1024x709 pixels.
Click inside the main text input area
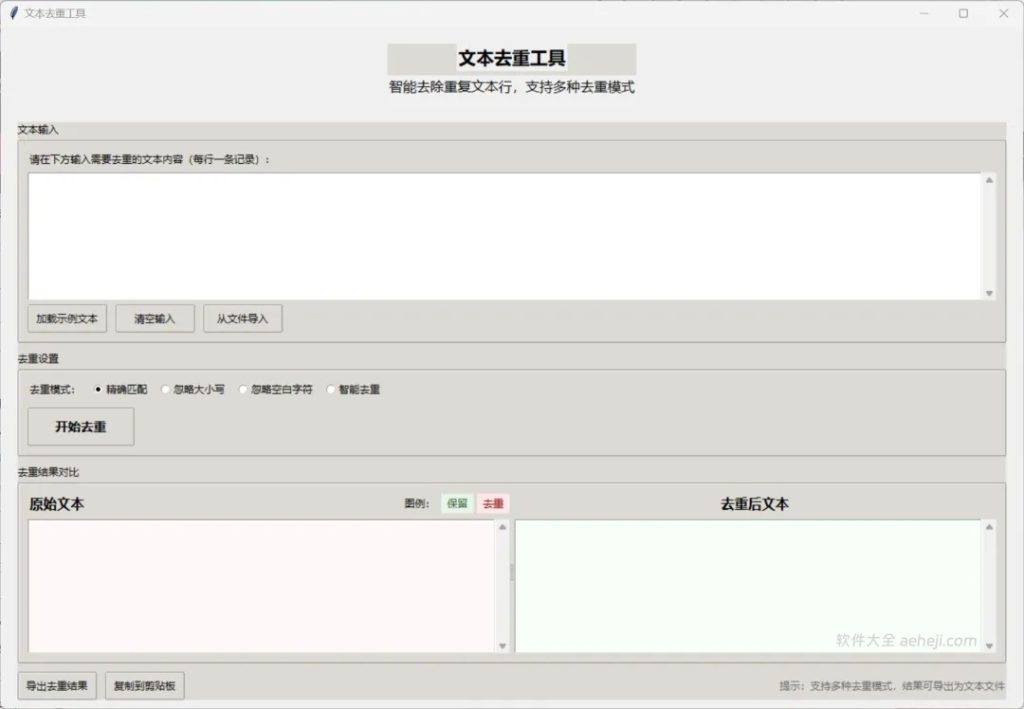point(500,235)
